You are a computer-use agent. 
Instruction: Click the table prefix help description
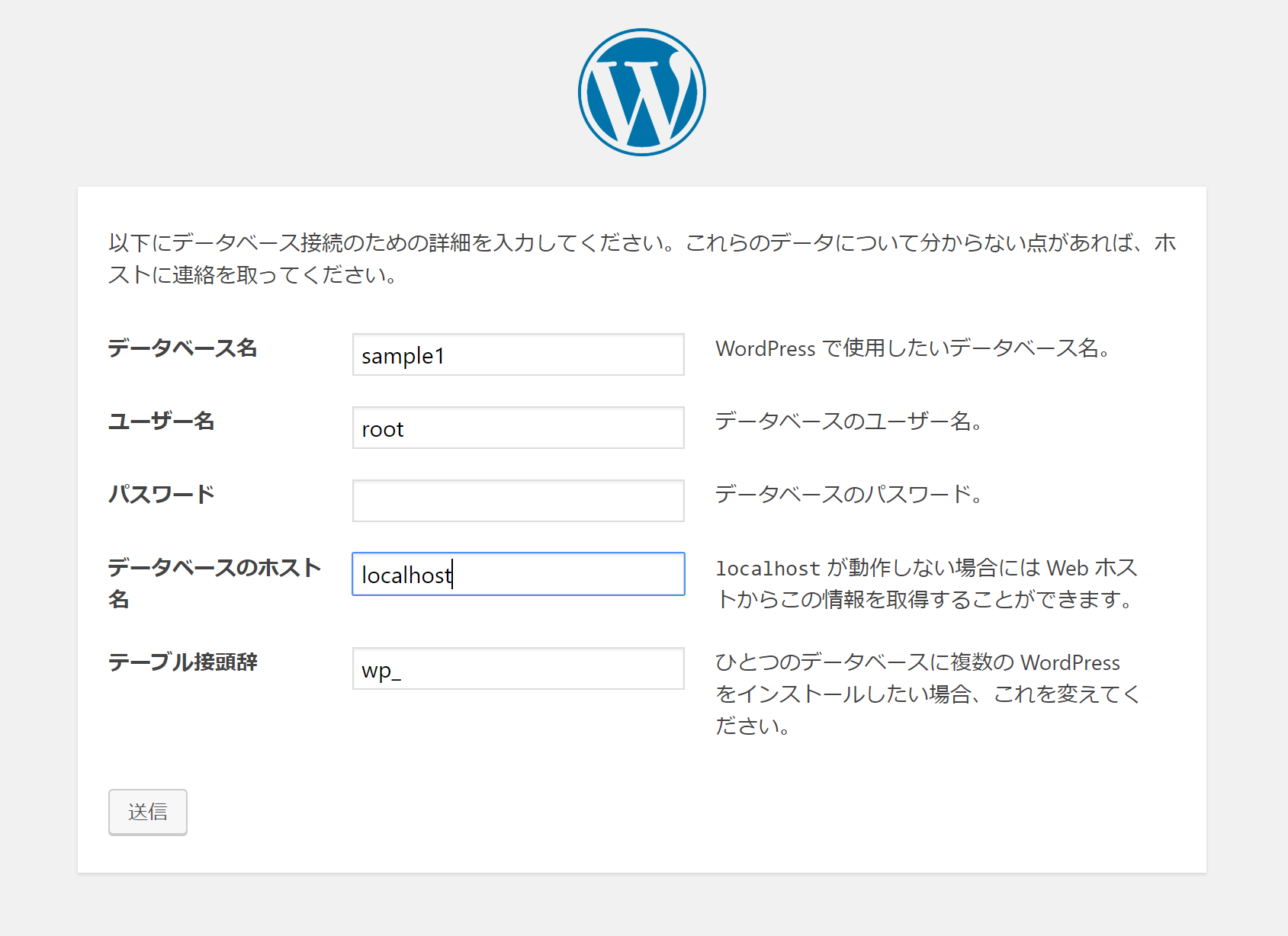coord(925,694)
